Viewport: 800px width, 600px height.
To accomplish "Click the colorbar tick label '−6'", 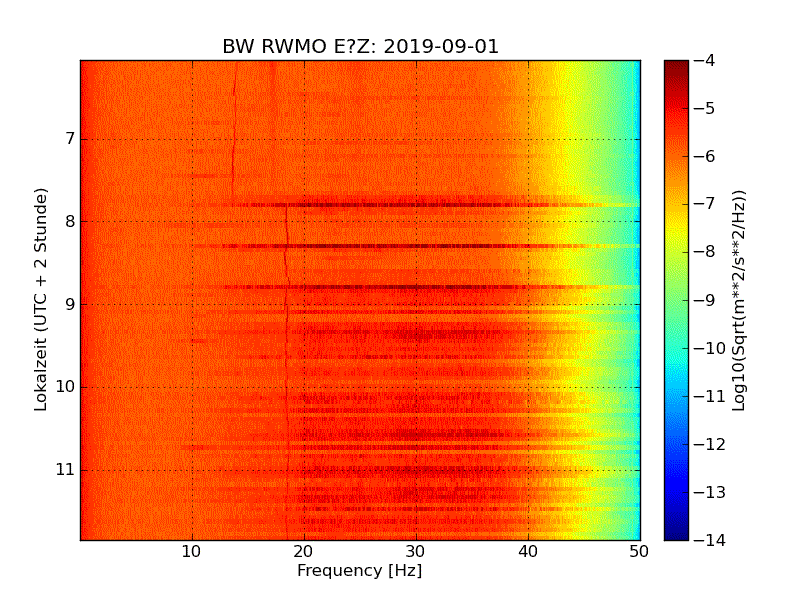I will pyautogui.click(x=705, y=157).
